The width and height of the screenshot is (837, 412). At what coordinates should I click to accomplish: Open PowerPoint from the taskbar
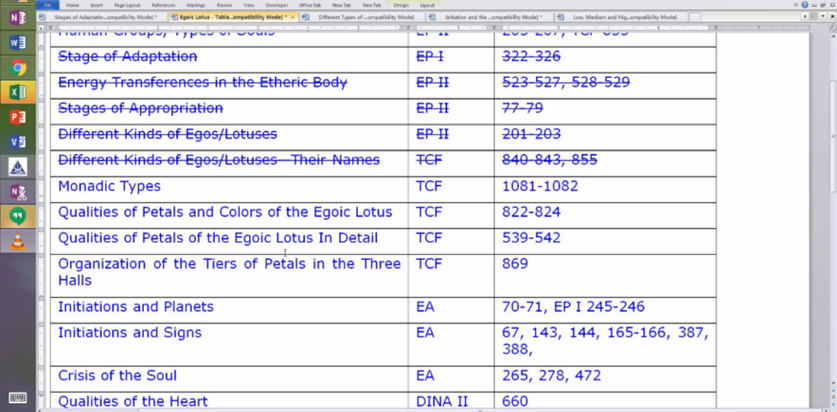point(17,118)
